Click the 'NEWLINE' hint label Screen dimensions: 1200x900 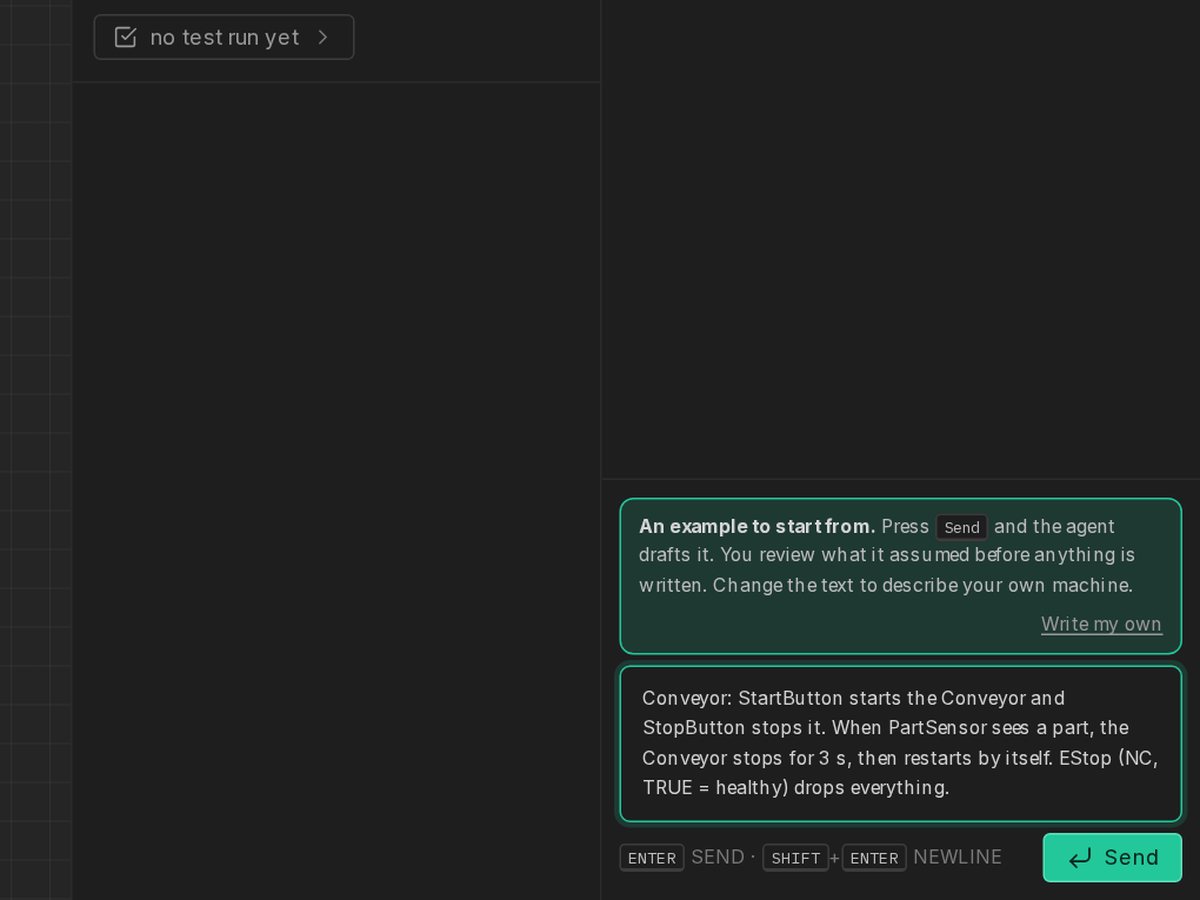pos(957,857)
